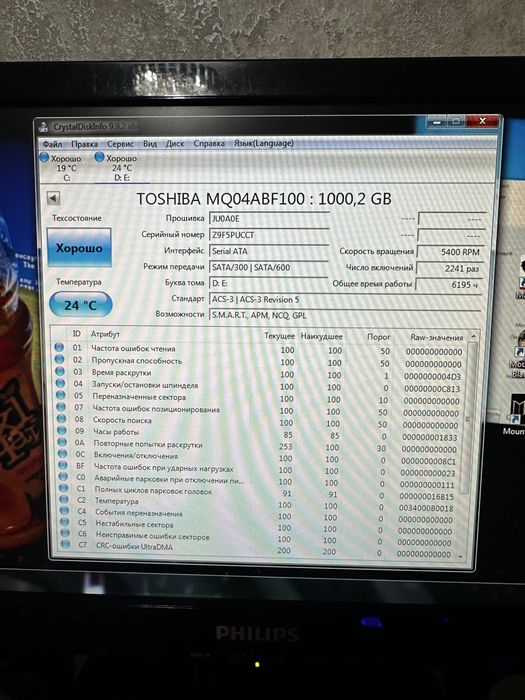Click status icon for 04 Запуски/остановки шпинделя
Screen dimensions: 525x700
coord(60,383)
